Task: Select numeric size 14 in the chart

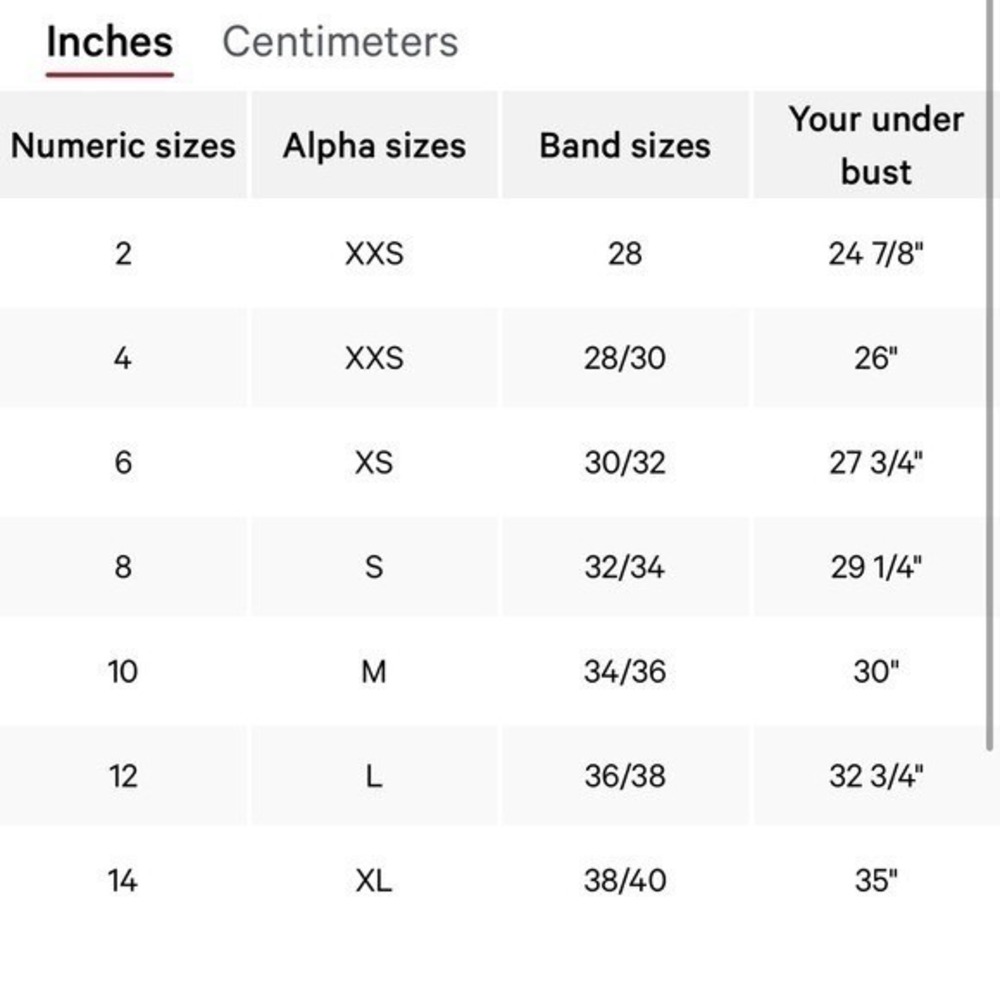Action: click(x=123, y=880)
